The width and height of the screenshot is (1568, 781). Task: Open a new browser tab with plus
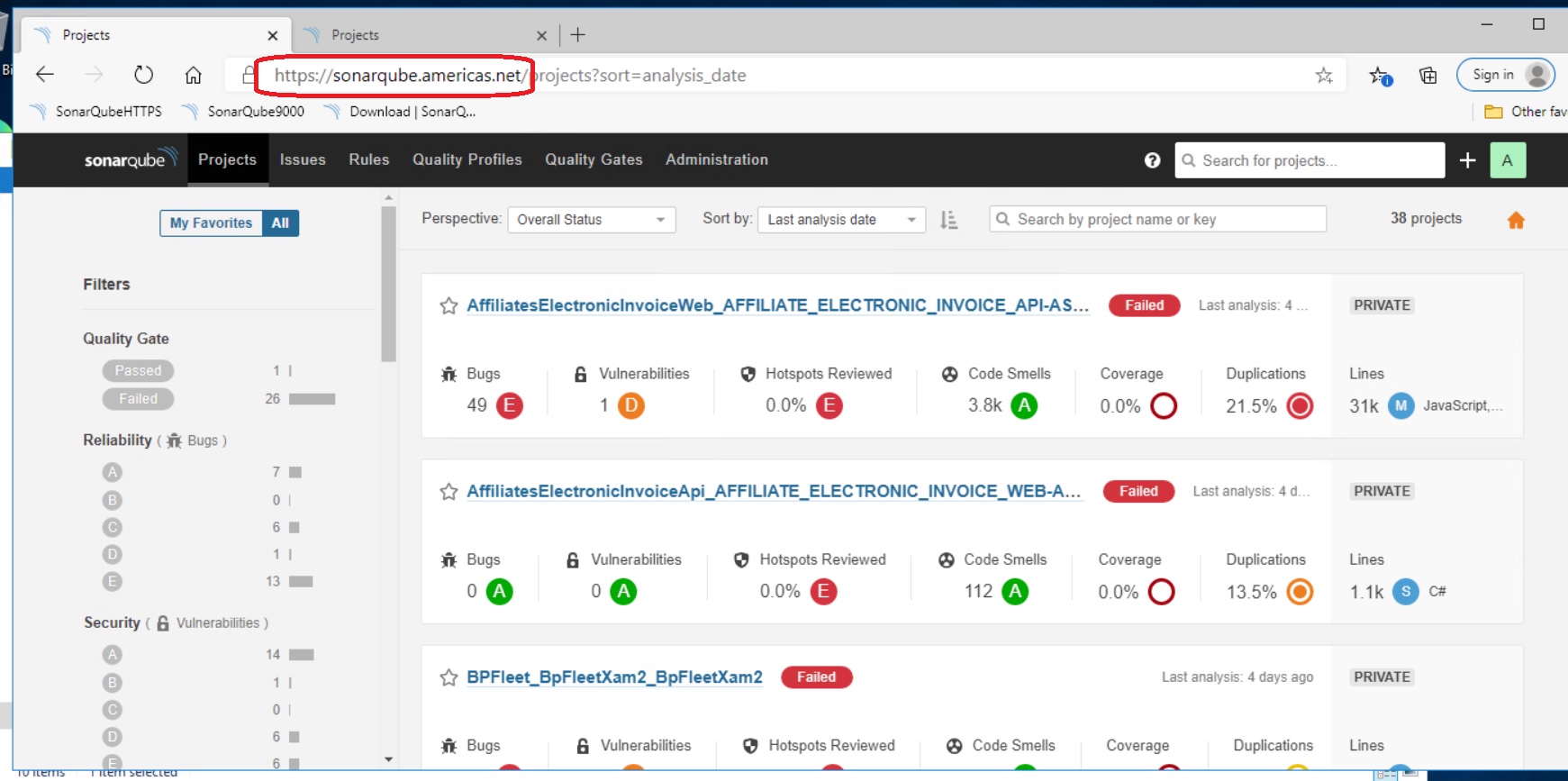(x=578, y=35)
